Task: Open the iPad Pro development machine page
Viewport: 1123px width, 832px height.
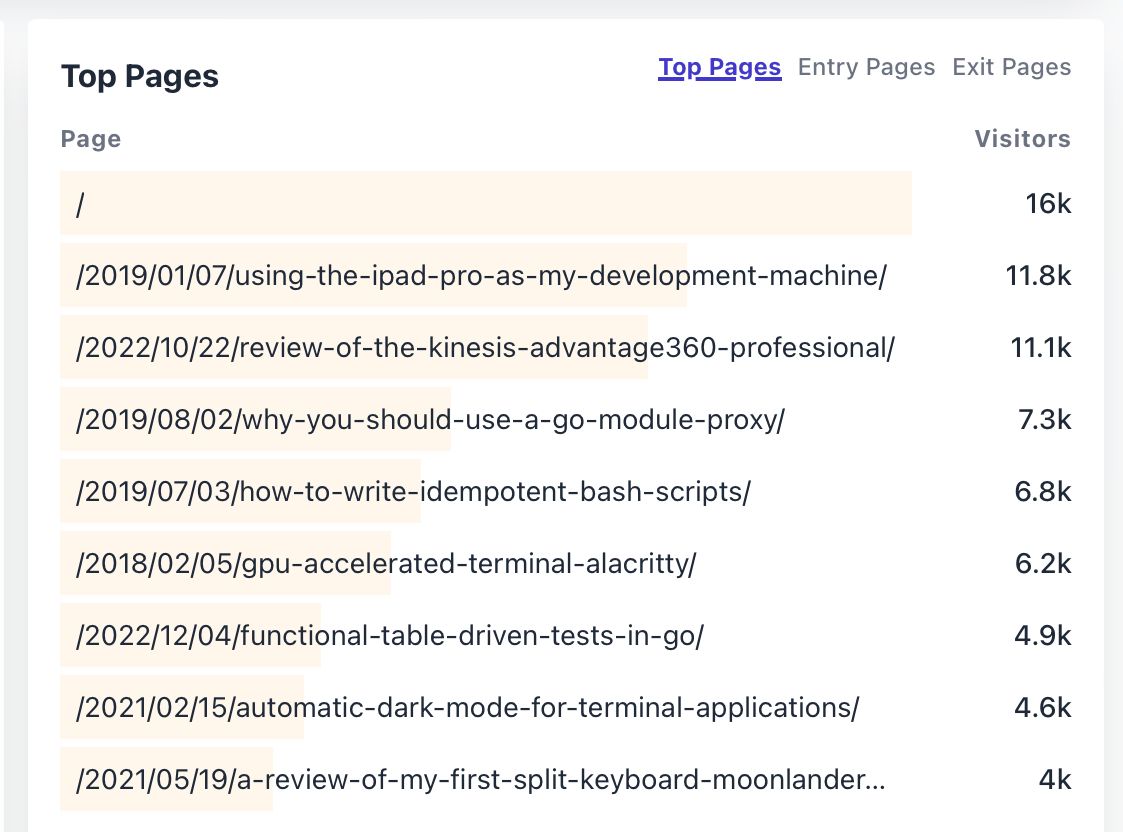Action: click(481, 276)
